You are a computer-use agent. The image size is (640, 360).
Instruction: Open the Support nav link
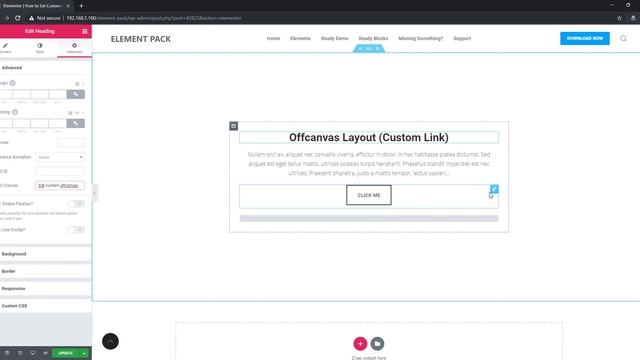462,38
